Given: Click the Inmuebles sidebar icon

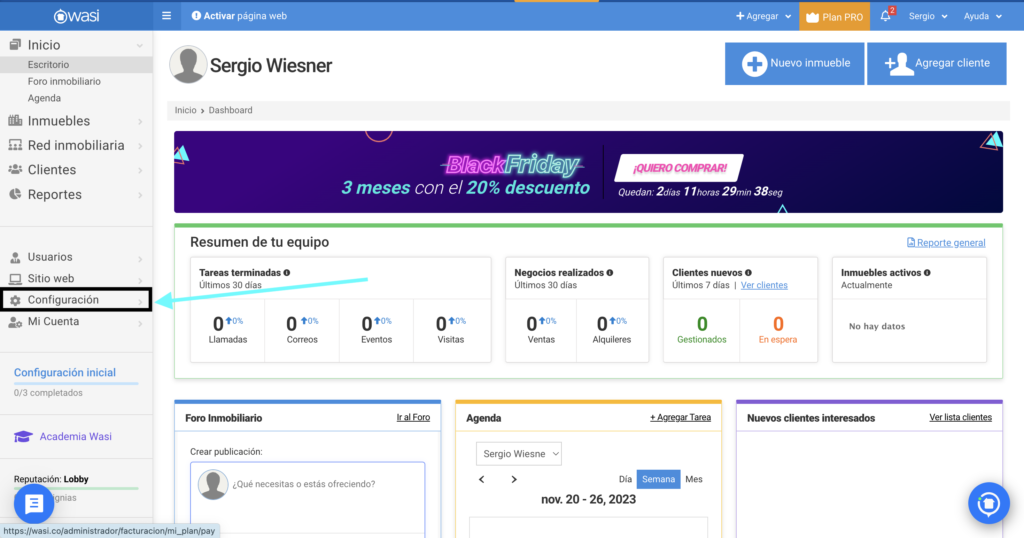Looking at the screenshot, I should pyautogui.click(x=15, y=121).
